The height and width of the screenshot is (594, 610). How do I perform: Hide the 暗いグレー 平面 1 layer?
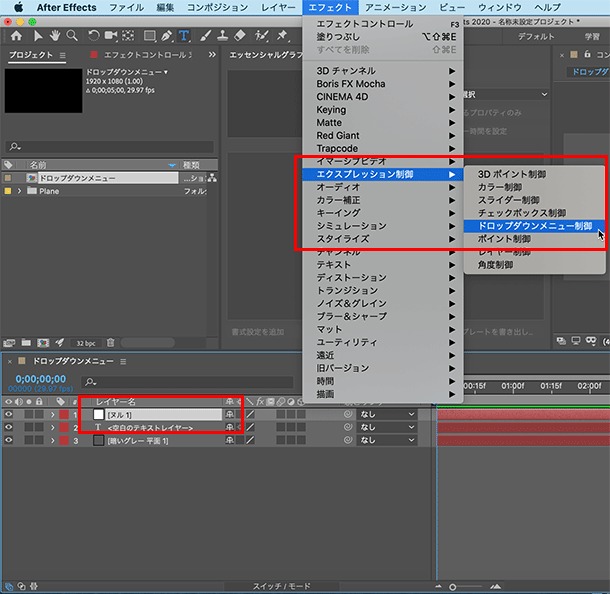pos(9,440)
